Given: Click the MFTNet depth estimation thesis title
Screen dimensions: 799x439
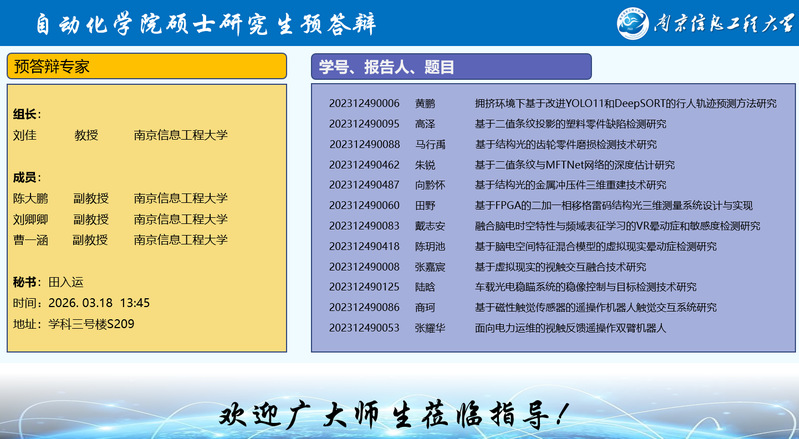Looking at the screenshot, I should [x=574, y=165].
